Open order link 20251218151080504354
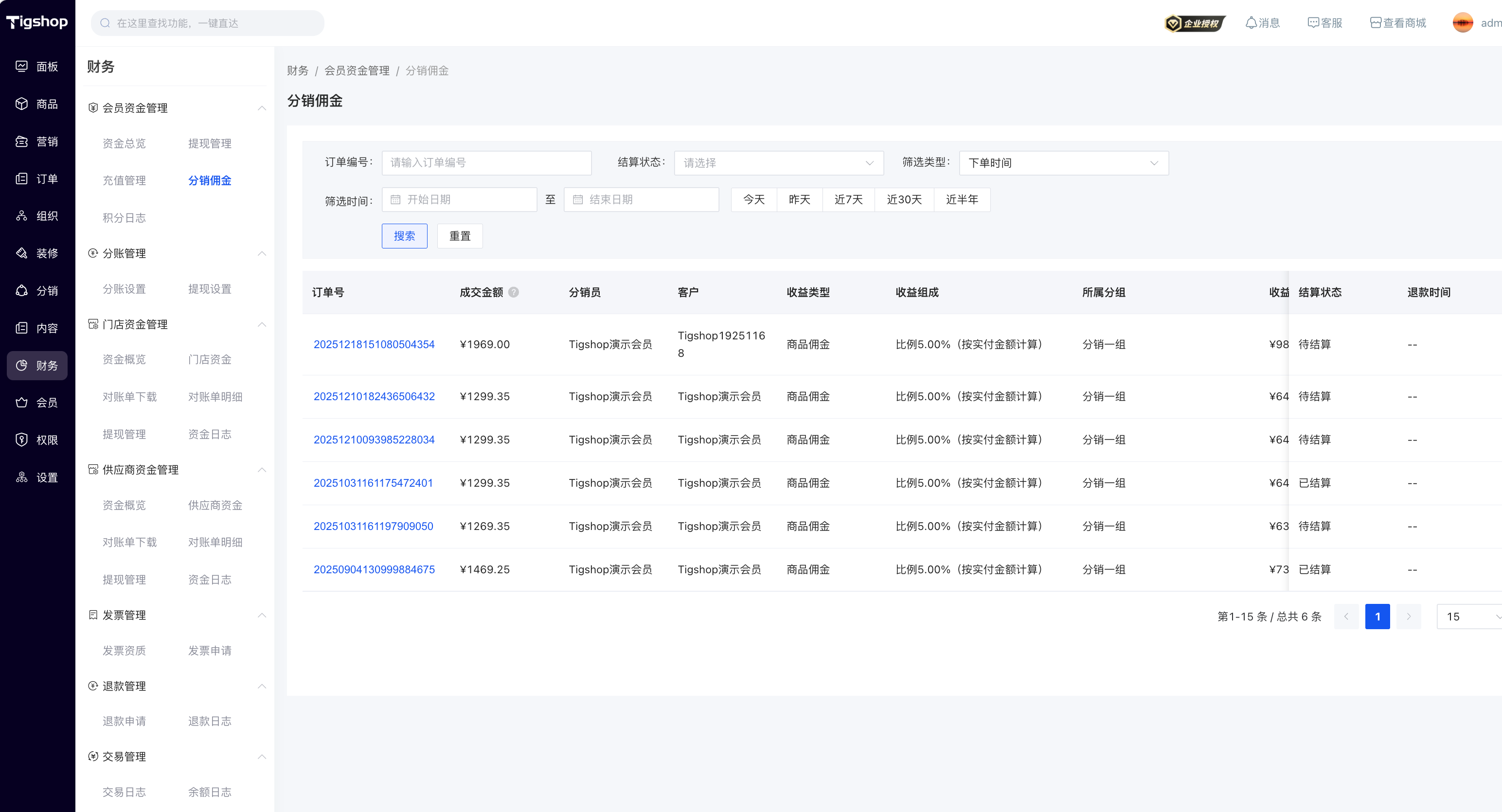Screen dimensions: 1502x812 click(374, 344)
